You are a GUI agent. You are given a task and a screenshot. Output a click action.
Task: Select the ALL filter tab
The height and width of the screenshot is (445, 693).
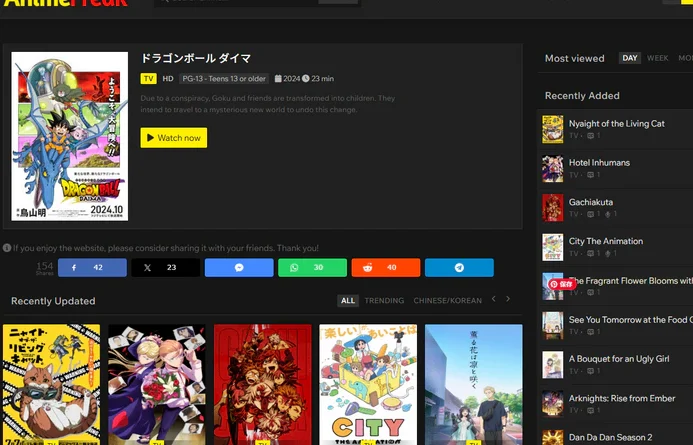click(x=347, y=300)
